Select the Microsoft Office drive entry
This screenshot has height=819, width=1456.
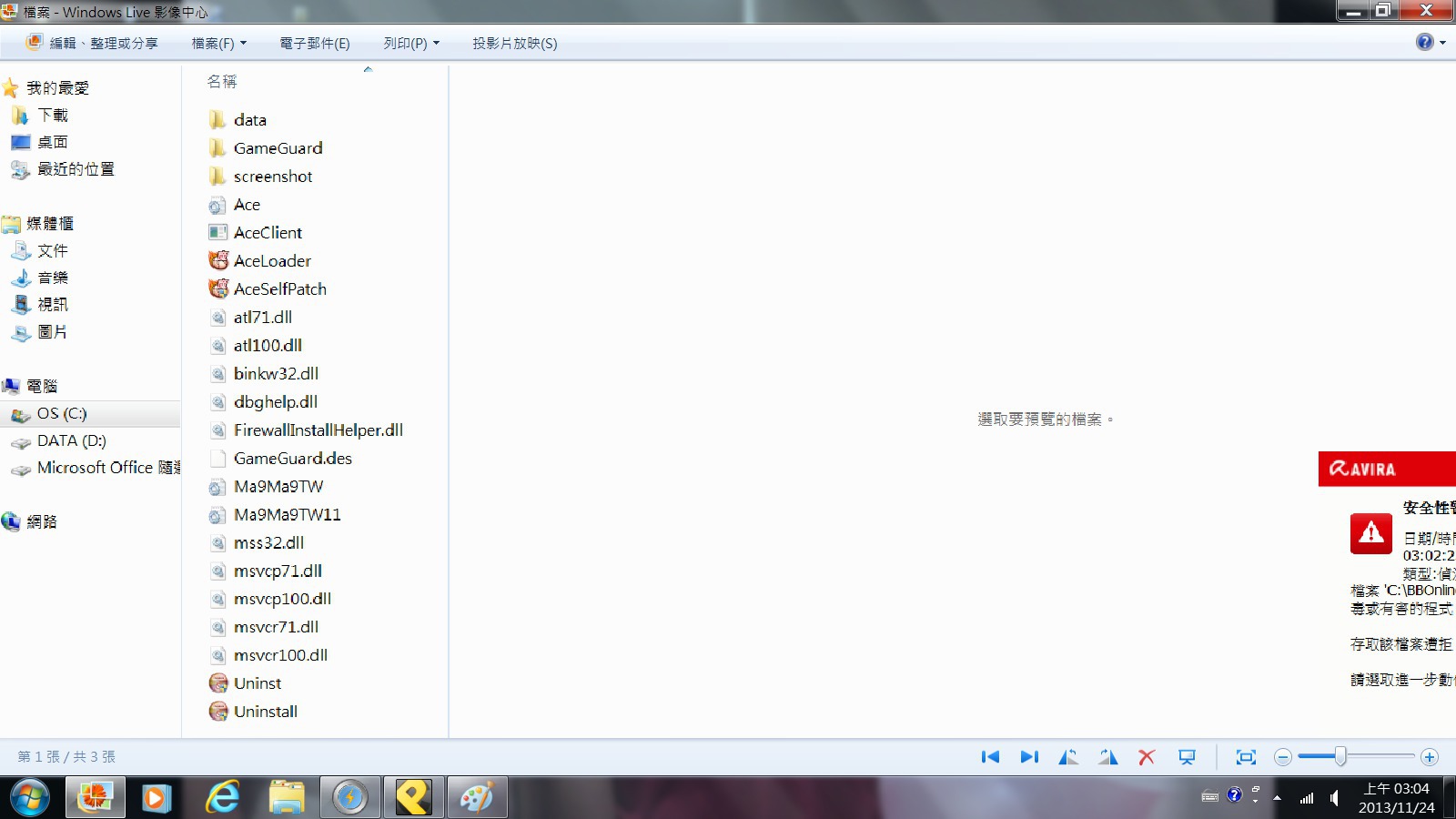(108, 468)
